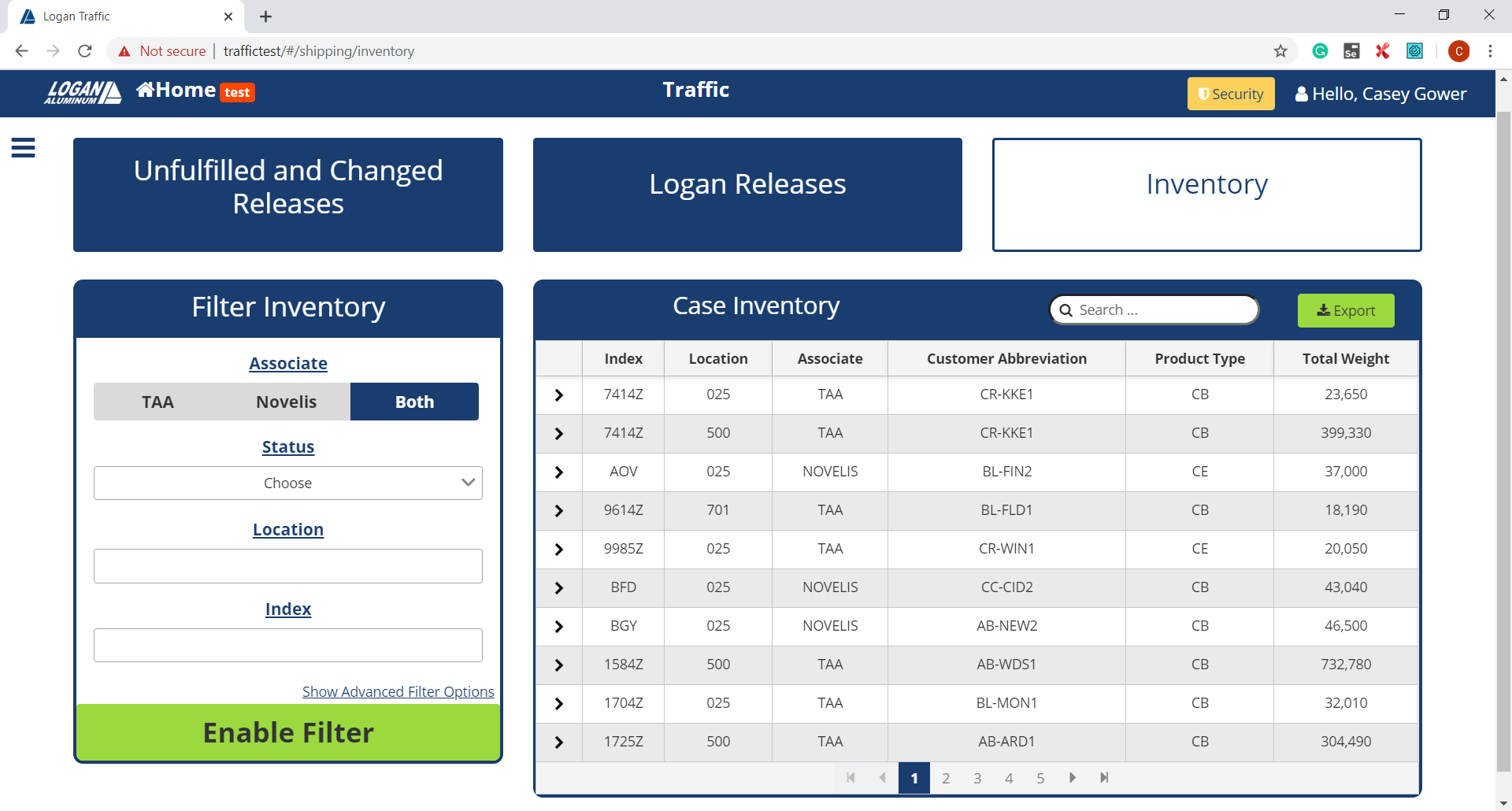Jump to the last results page
The image size is (1512, 811).
(x=1104, y=778)
